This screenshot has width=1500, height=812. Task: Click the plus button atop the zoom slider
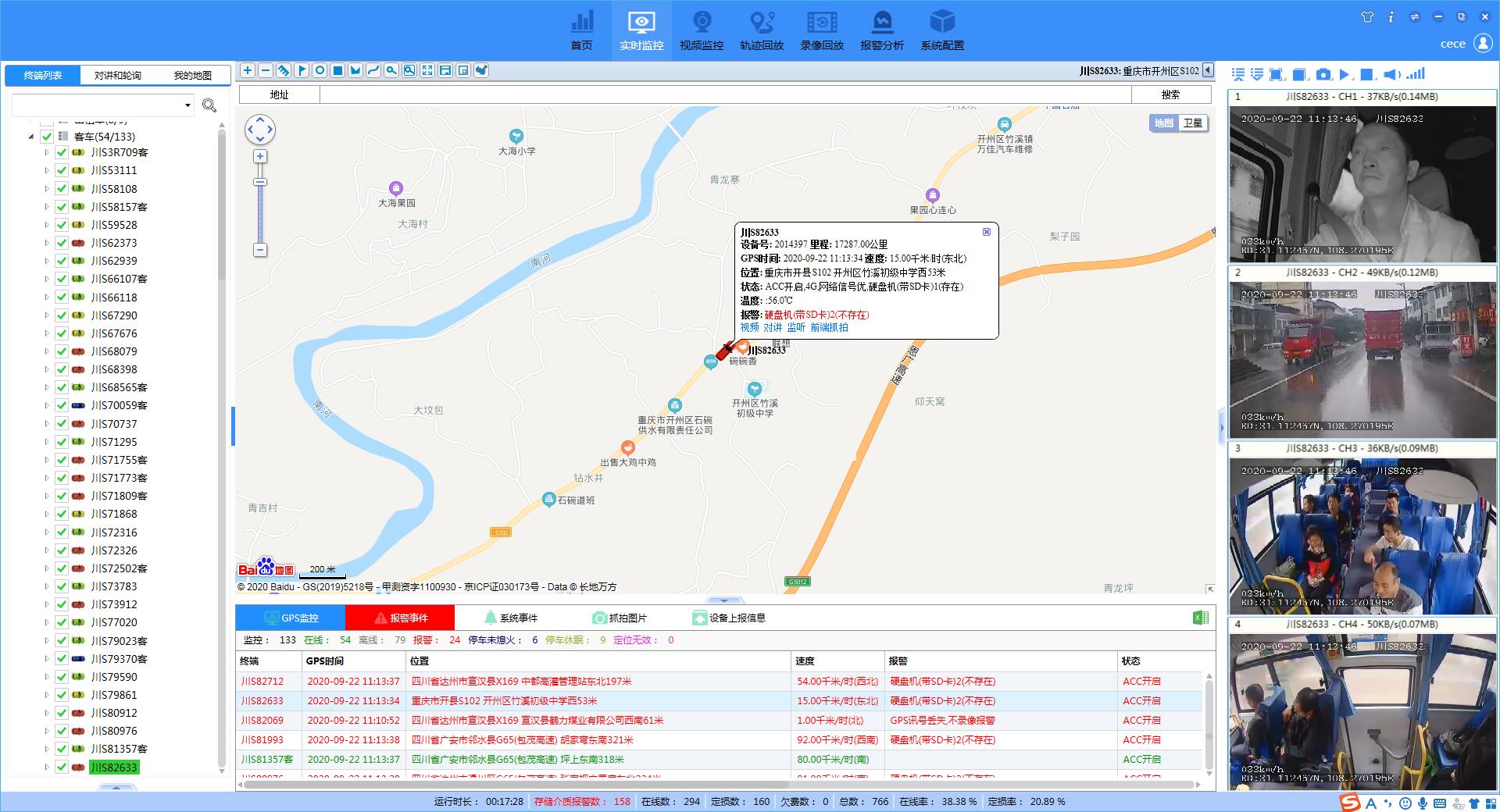[260, 156]
